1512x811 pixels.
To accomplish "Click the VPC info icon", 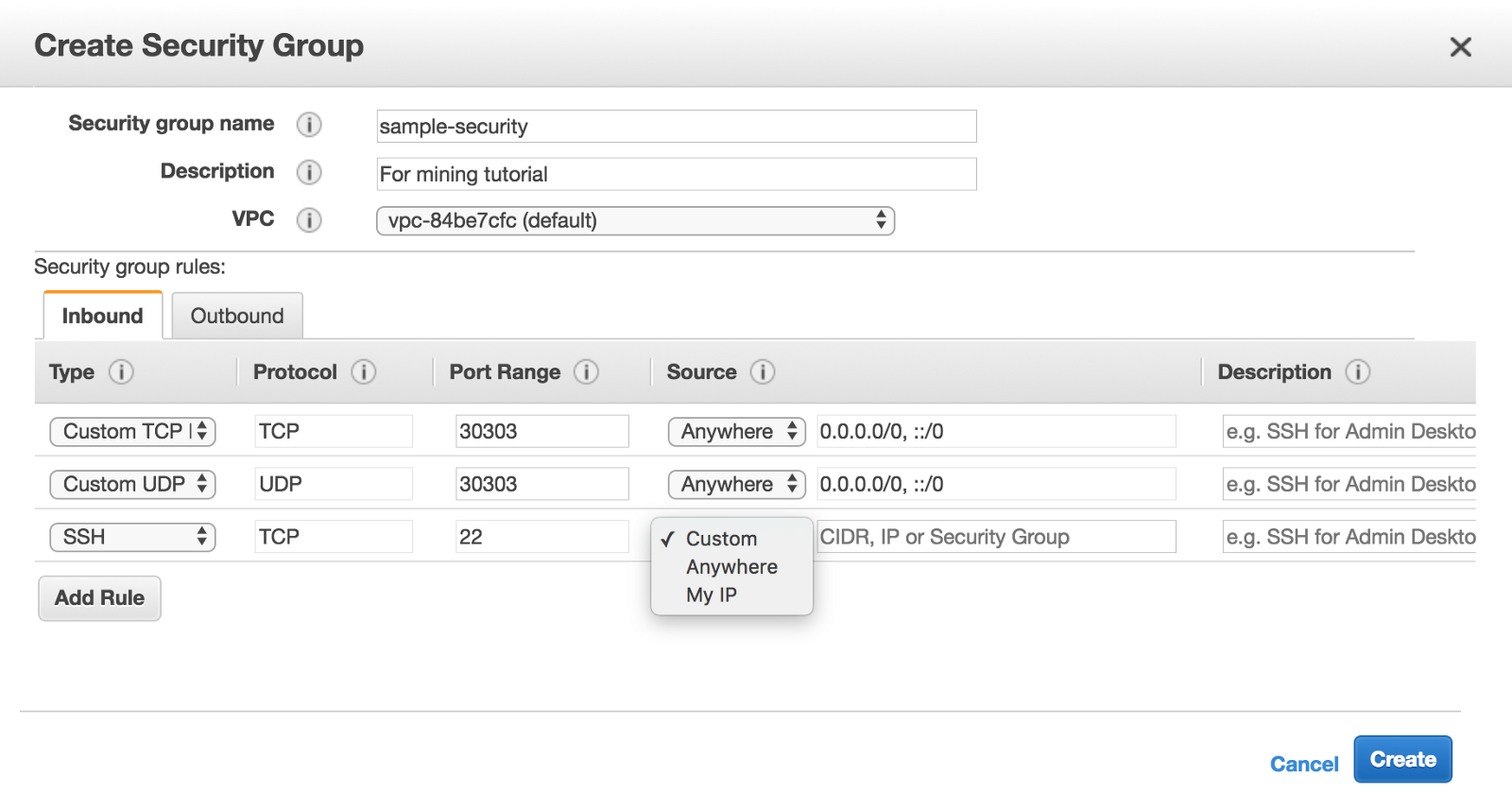I will (309, 220).
